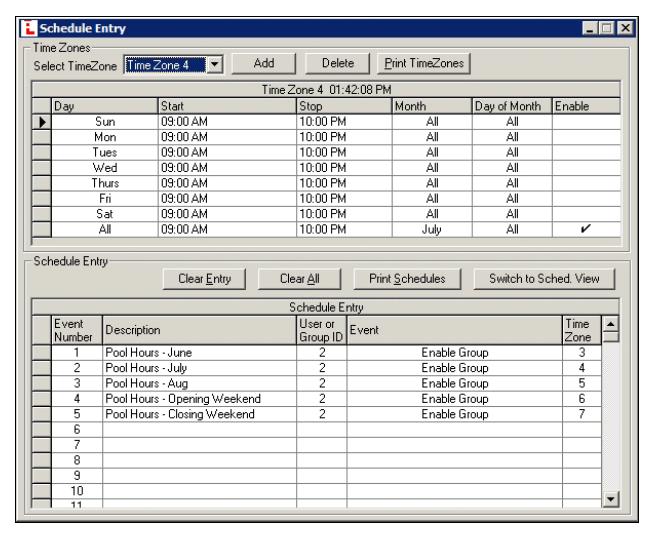Screen dimensions: 653x538
Task: Click Print TimeZones button
Action: (x=424, y=63)
